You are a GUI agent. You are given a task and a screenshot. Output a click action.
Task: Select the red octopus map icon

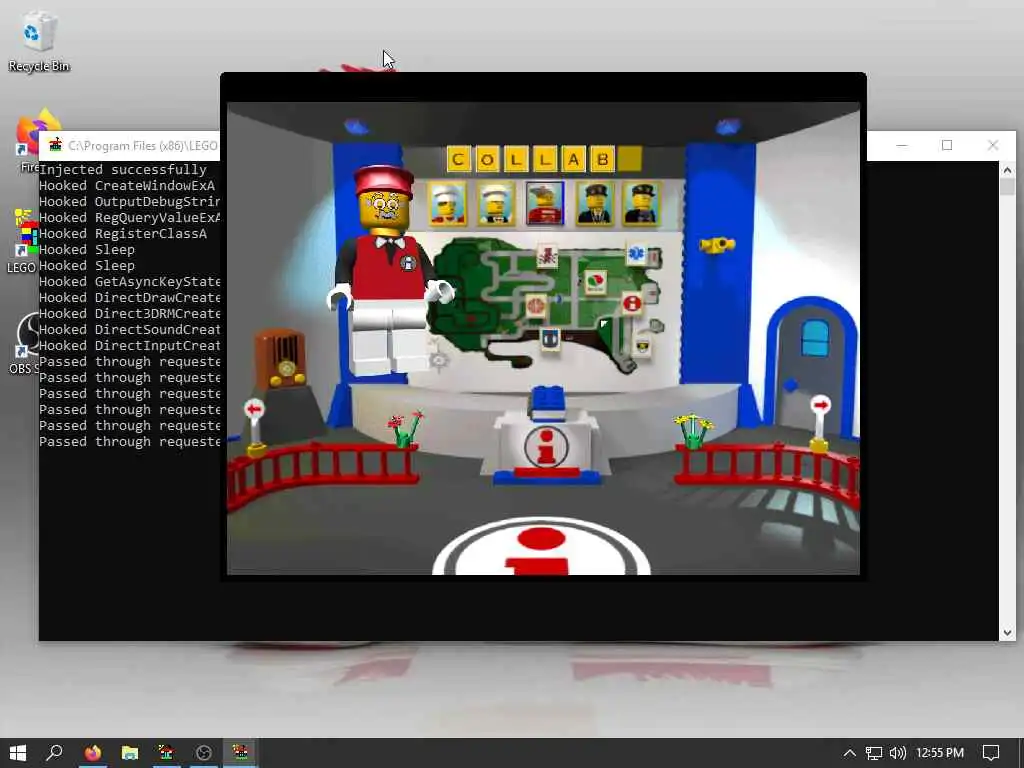click(547, 255)
